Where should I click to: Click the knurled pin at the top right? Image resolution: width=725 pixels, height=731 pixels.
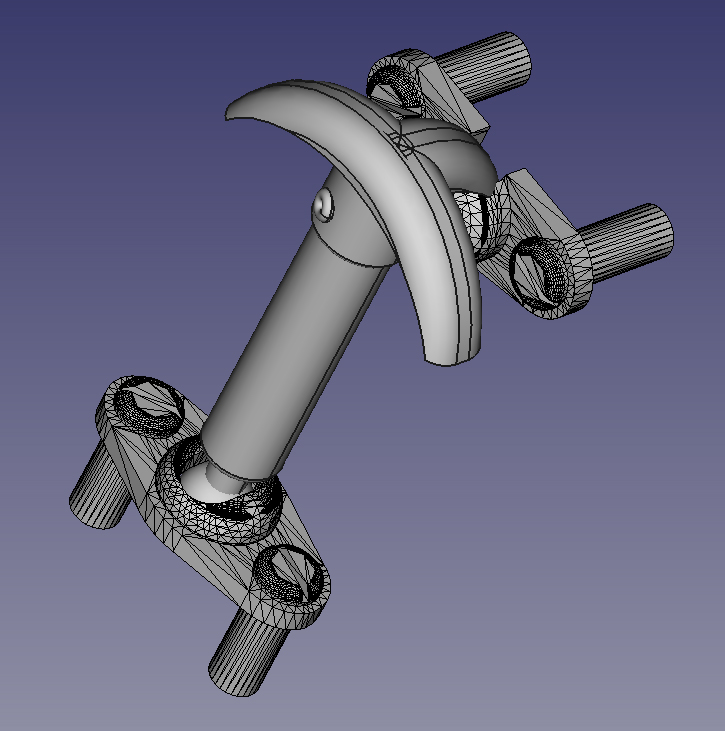click(485, 67)
